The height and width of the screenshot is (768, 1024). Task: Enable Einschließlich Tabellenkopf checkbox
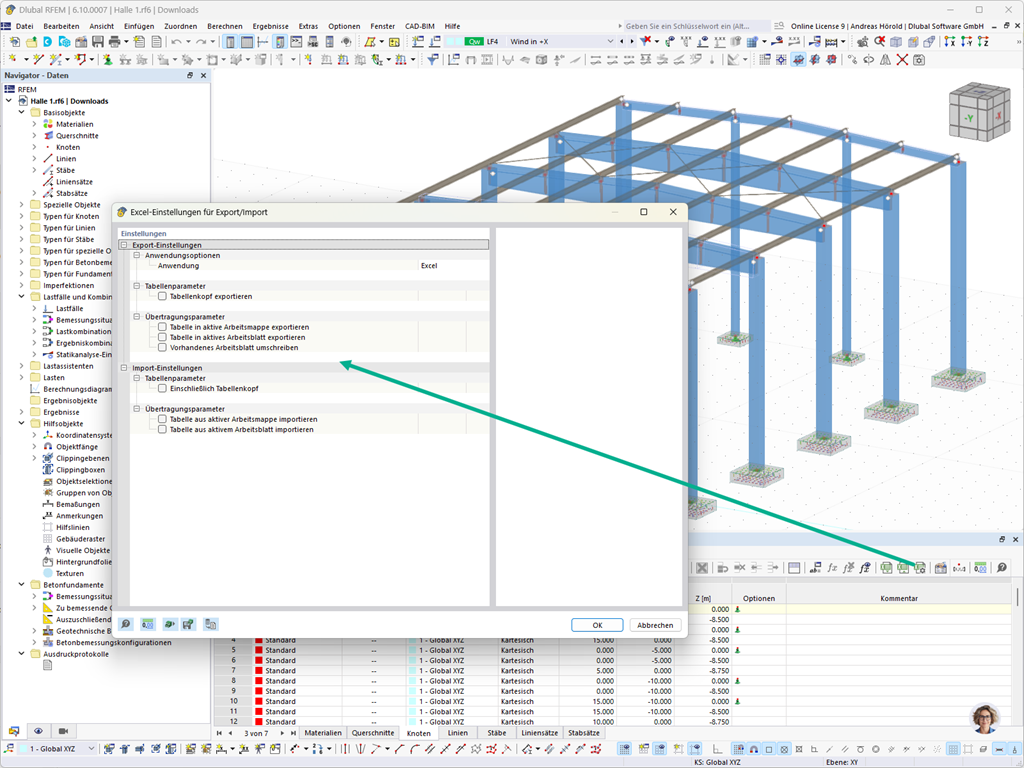point(162,389)
